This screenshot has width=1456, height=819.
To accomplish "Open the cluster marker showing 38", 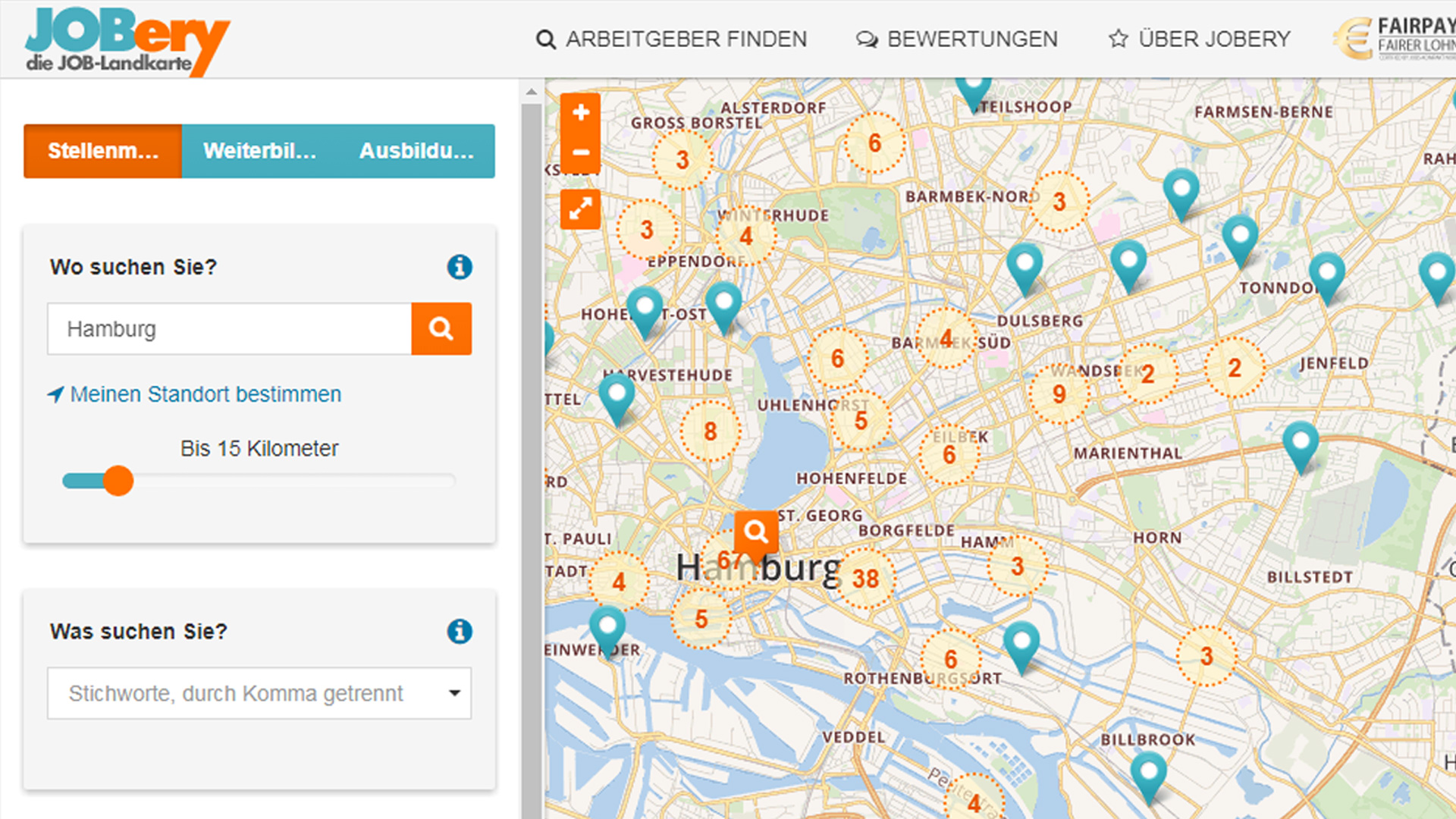I will point(865,579).
